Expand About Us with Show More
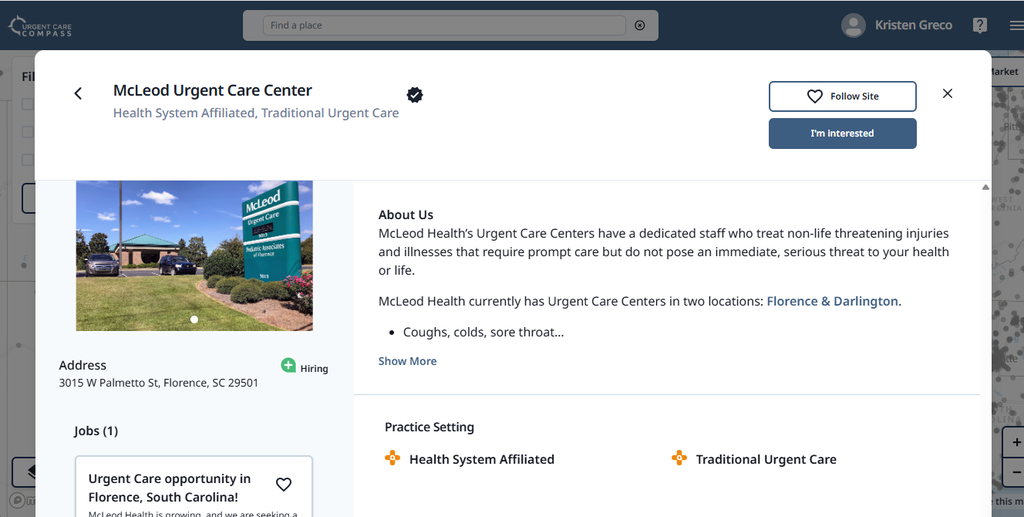Image resolution: width=1024 pixels, height=517 pixels. click(x=408, y=361)
